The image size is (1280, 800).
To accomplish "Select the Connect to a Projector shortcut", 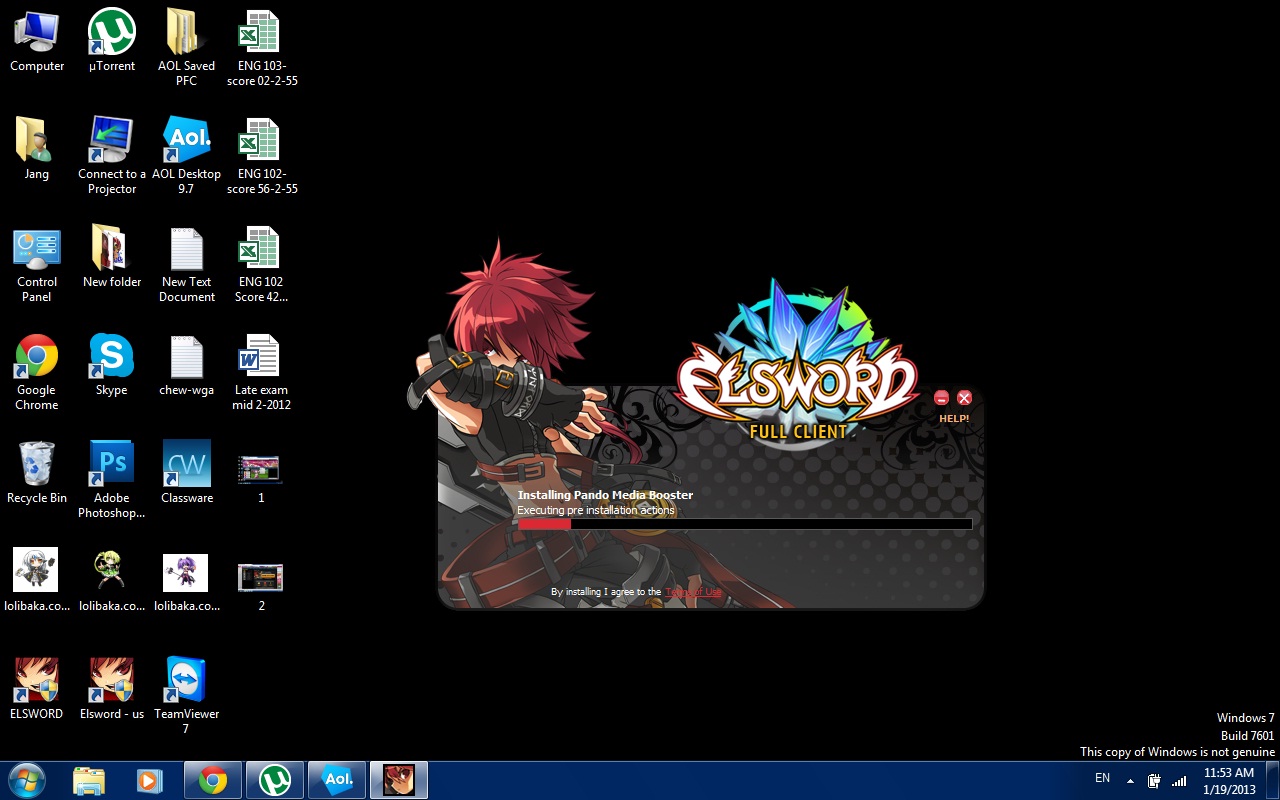I will click(112, 156).
